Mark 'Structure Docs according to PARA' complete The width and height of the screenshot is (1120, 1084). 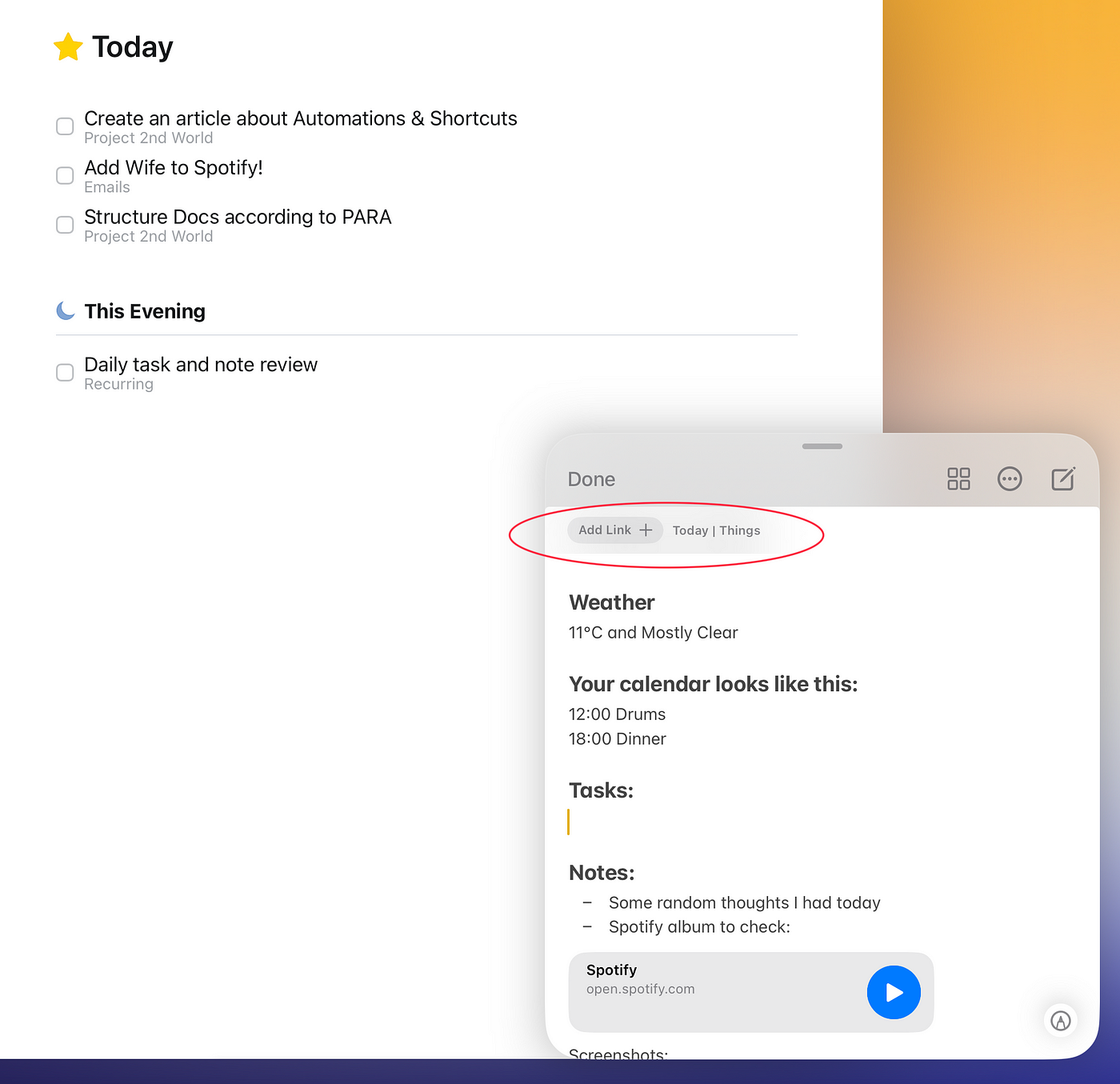[65, 225]
